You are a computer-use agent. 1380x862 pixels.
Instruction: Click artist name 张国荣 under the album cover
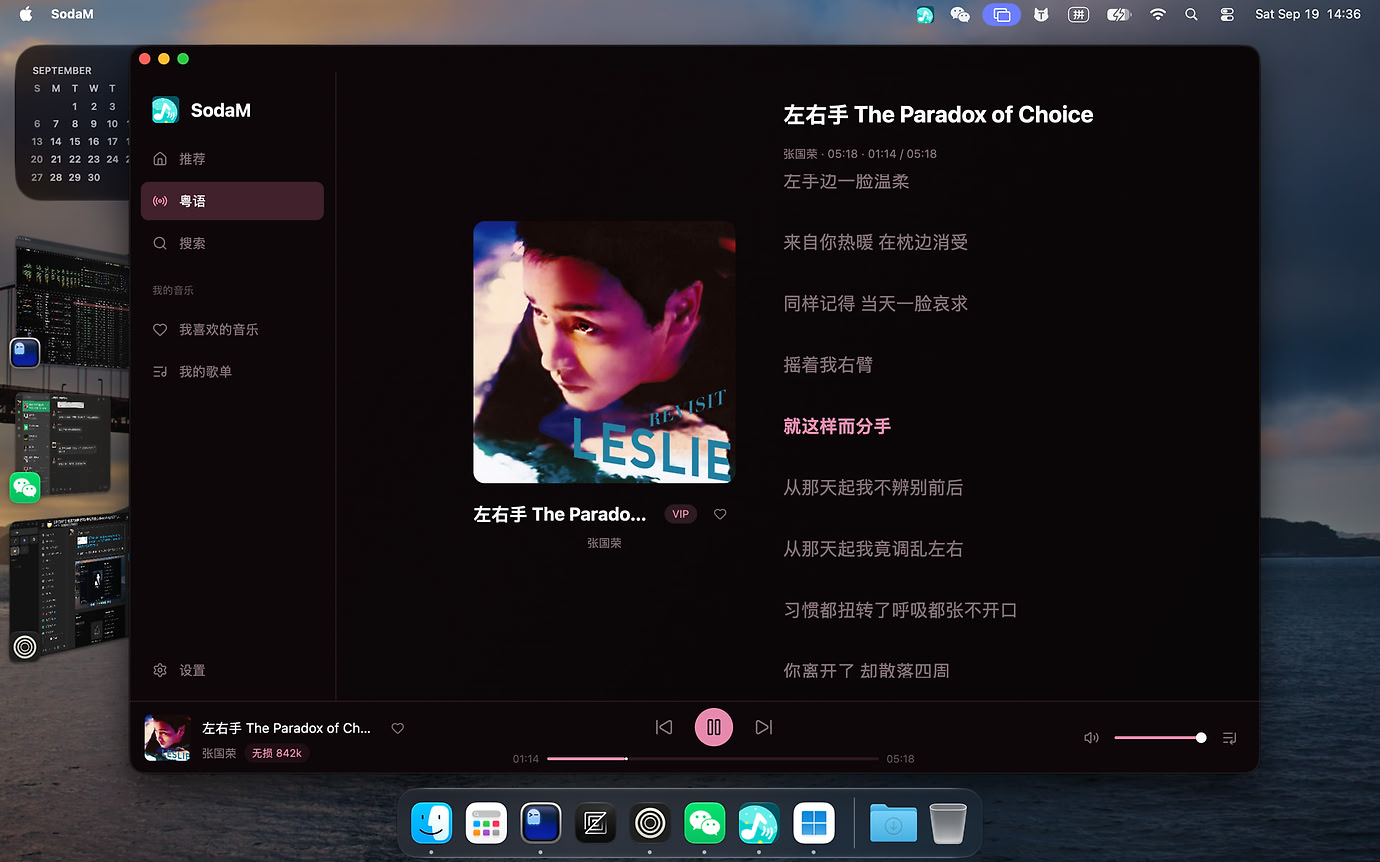(604, 543)
